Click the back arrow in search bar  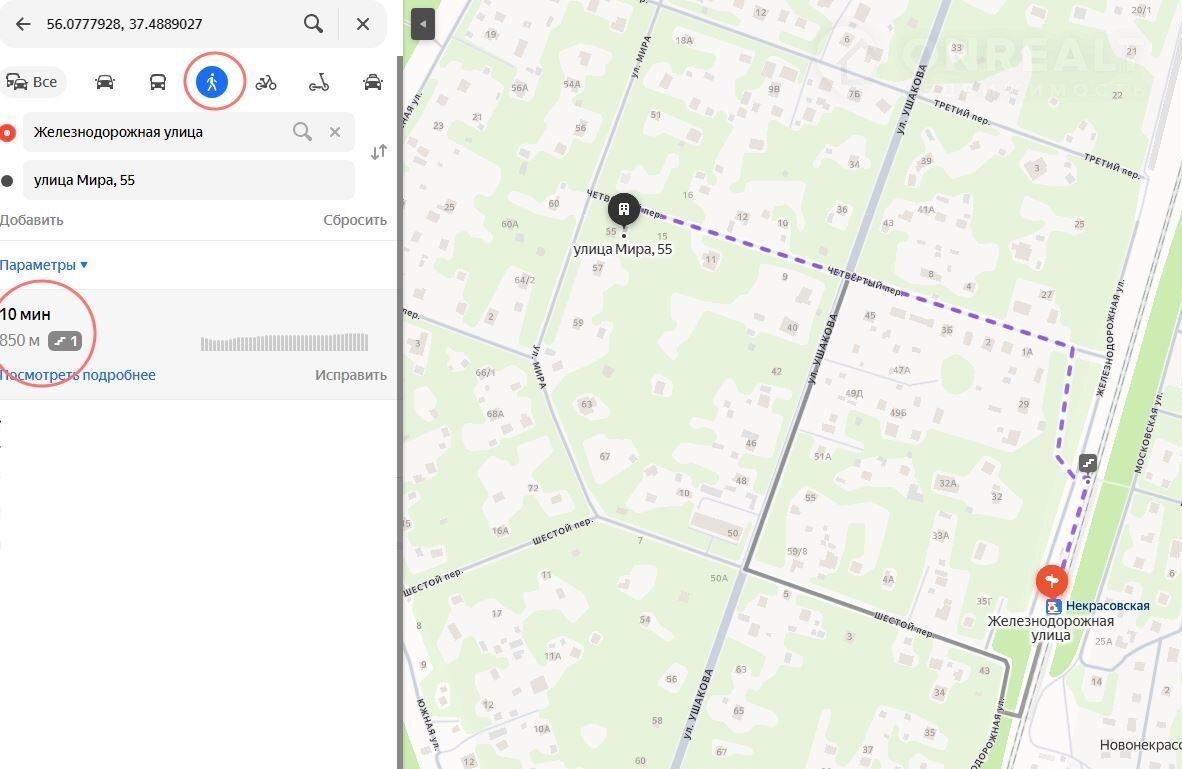23,24
